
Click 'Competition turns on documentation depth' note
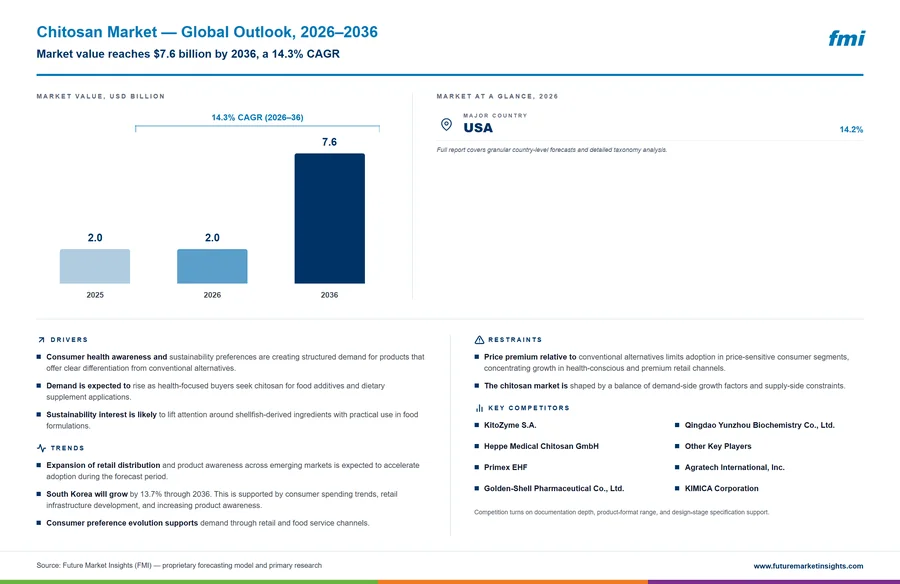(622, 512)
